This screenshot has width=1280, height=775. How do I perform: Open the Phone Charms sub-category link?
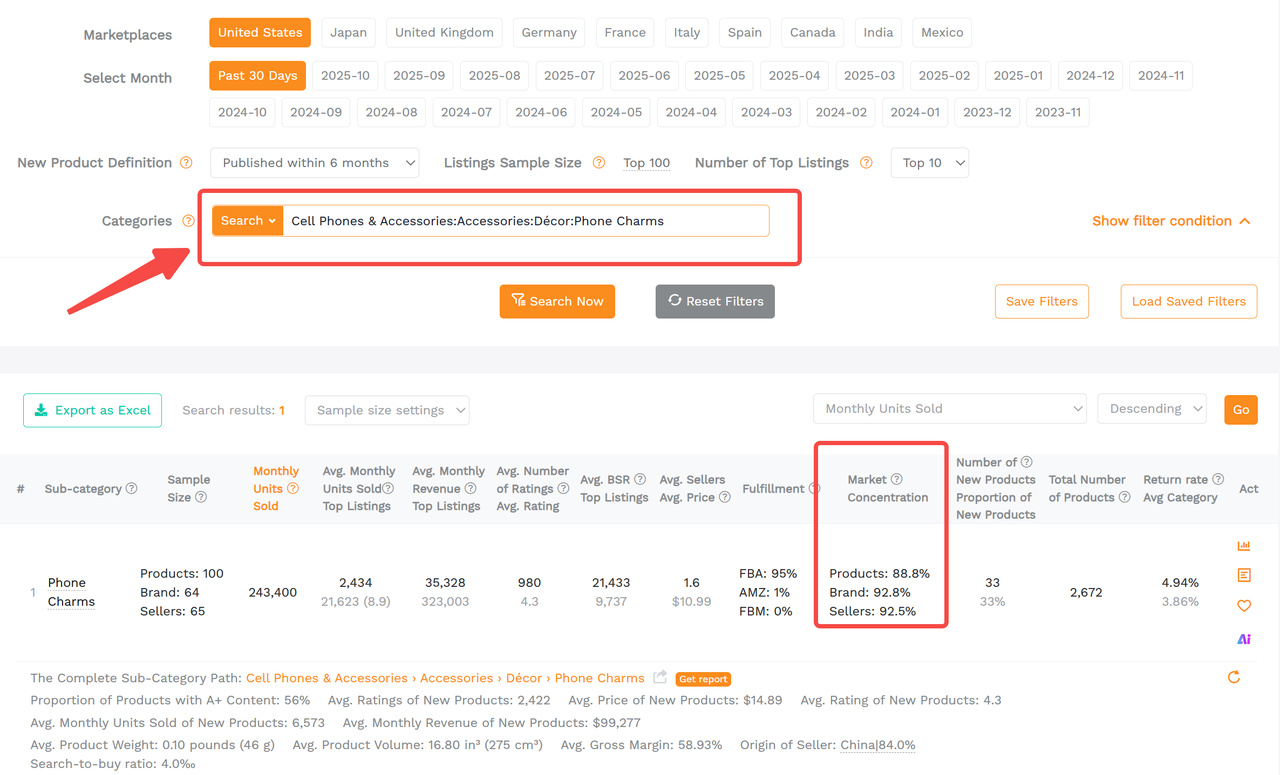70,592
